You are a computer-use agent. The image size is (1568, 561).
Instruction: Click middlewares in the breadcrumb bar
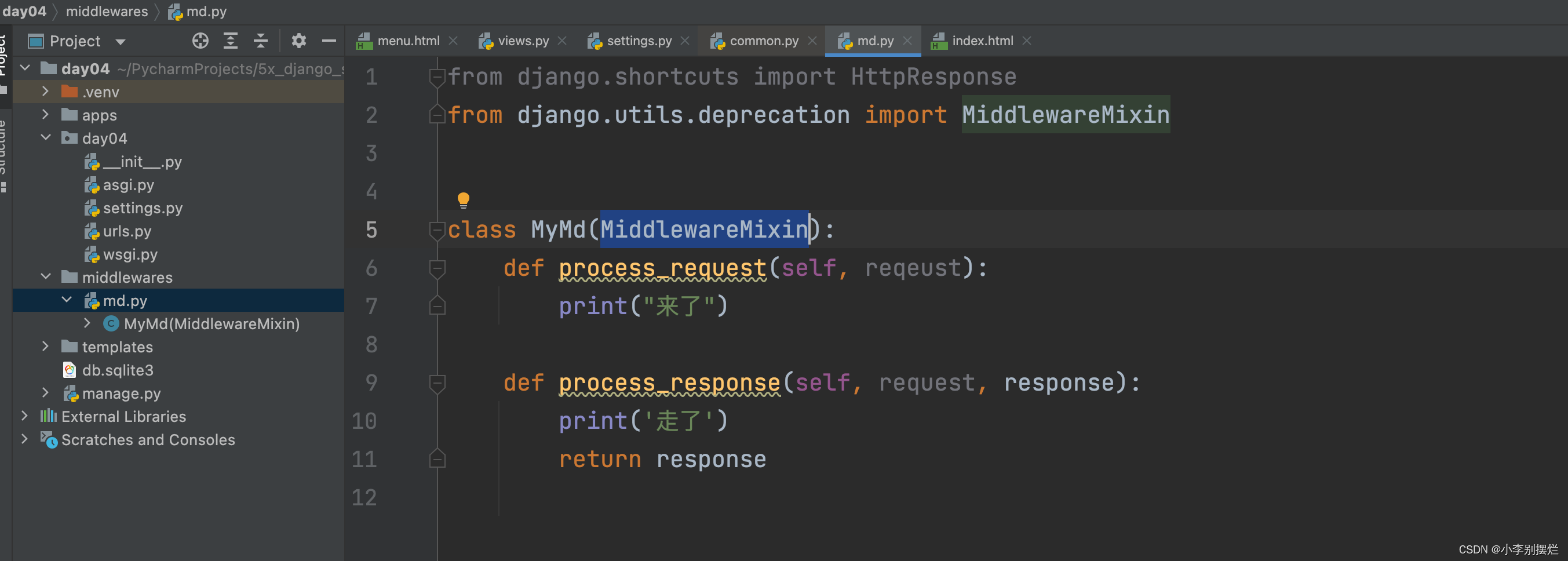[x=107, y=11]
